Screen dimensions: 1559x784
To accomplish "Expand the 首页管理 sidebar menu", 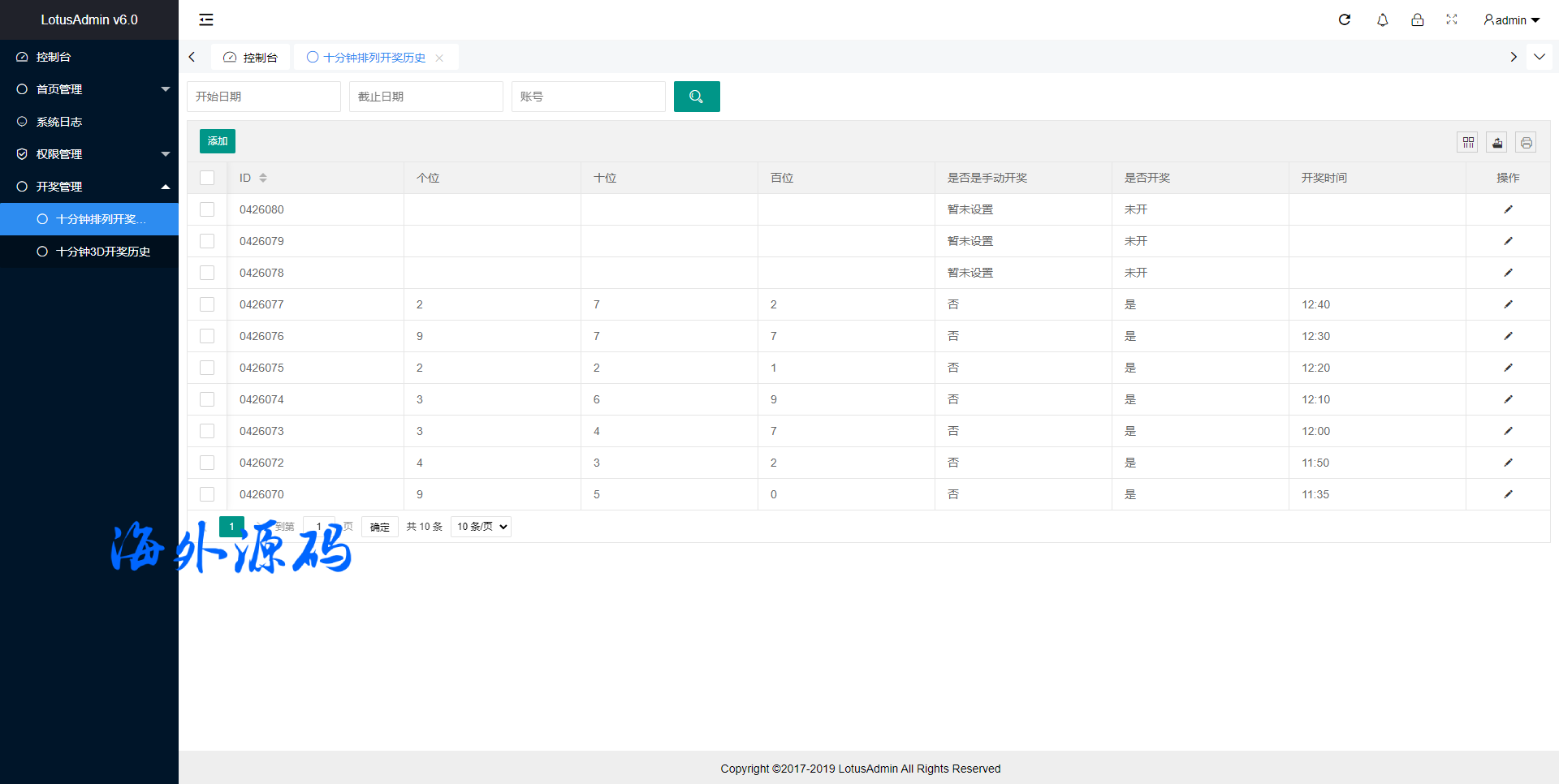I will (x=89, y=89).
